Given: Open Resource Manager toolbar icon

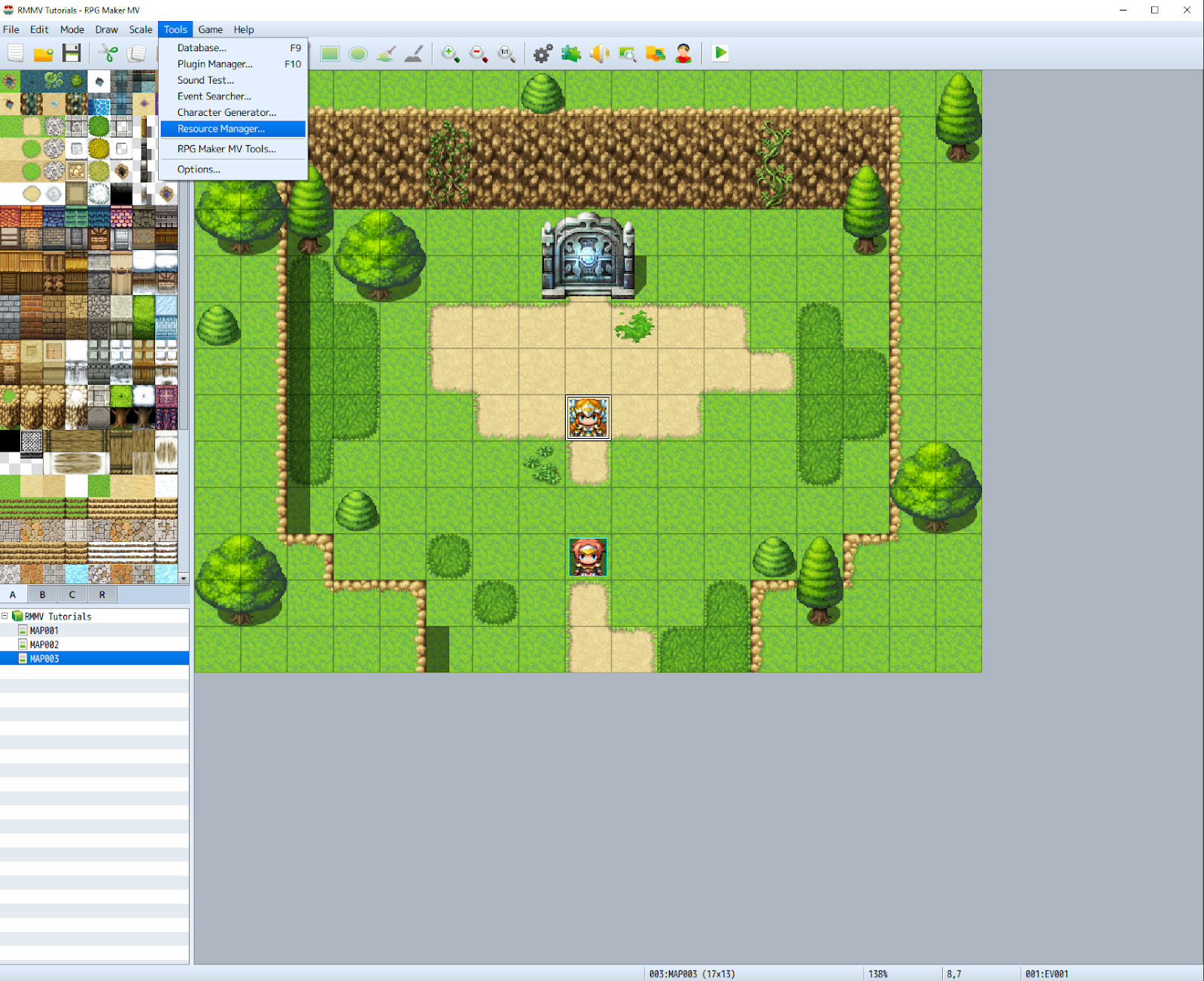Looking at the screenshot, I should click(x=655, y=53).
